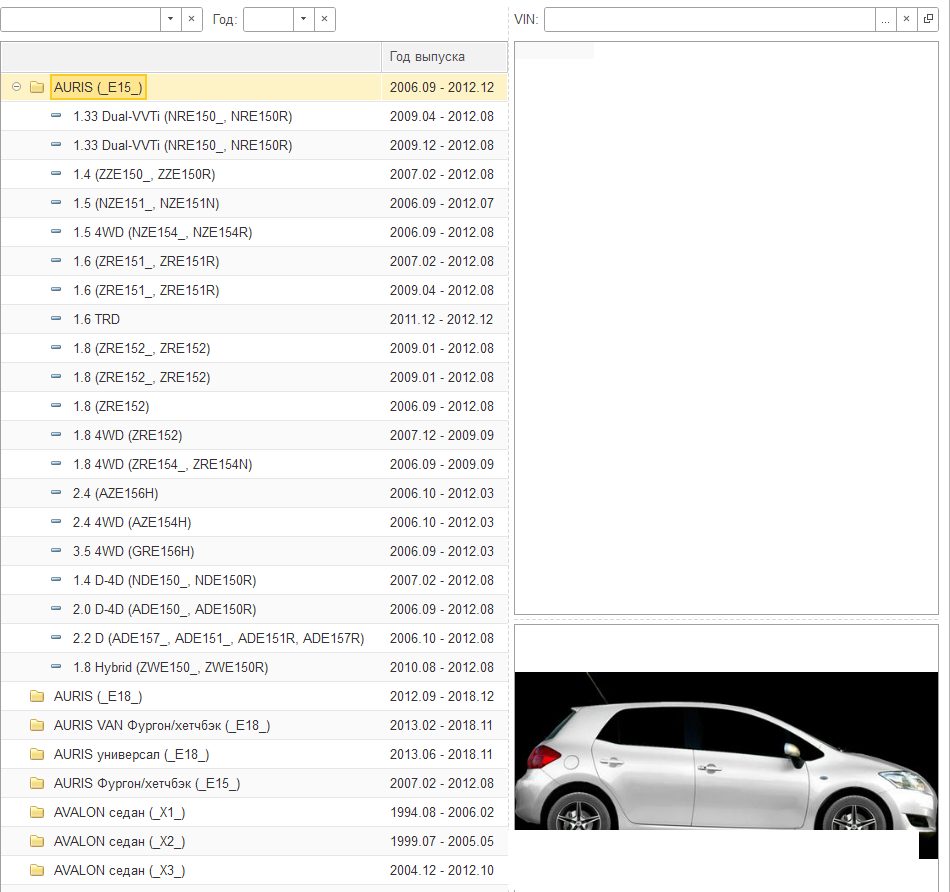
Task: Select the 3.5 4WD (GRE156H) item icon
Action: click(x=56, y=550)
